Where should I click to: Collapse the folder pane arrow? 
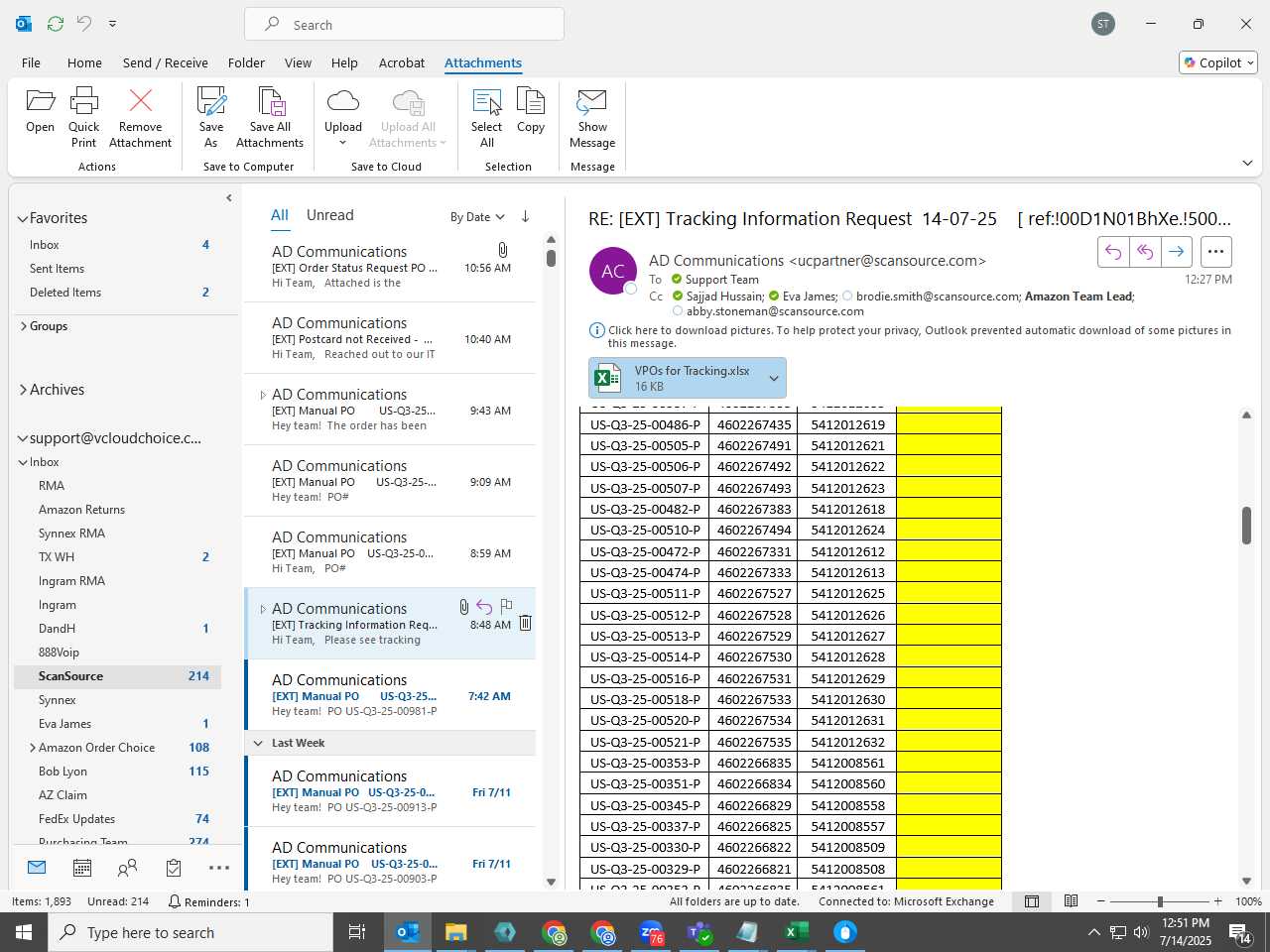(x=229, y=198)
